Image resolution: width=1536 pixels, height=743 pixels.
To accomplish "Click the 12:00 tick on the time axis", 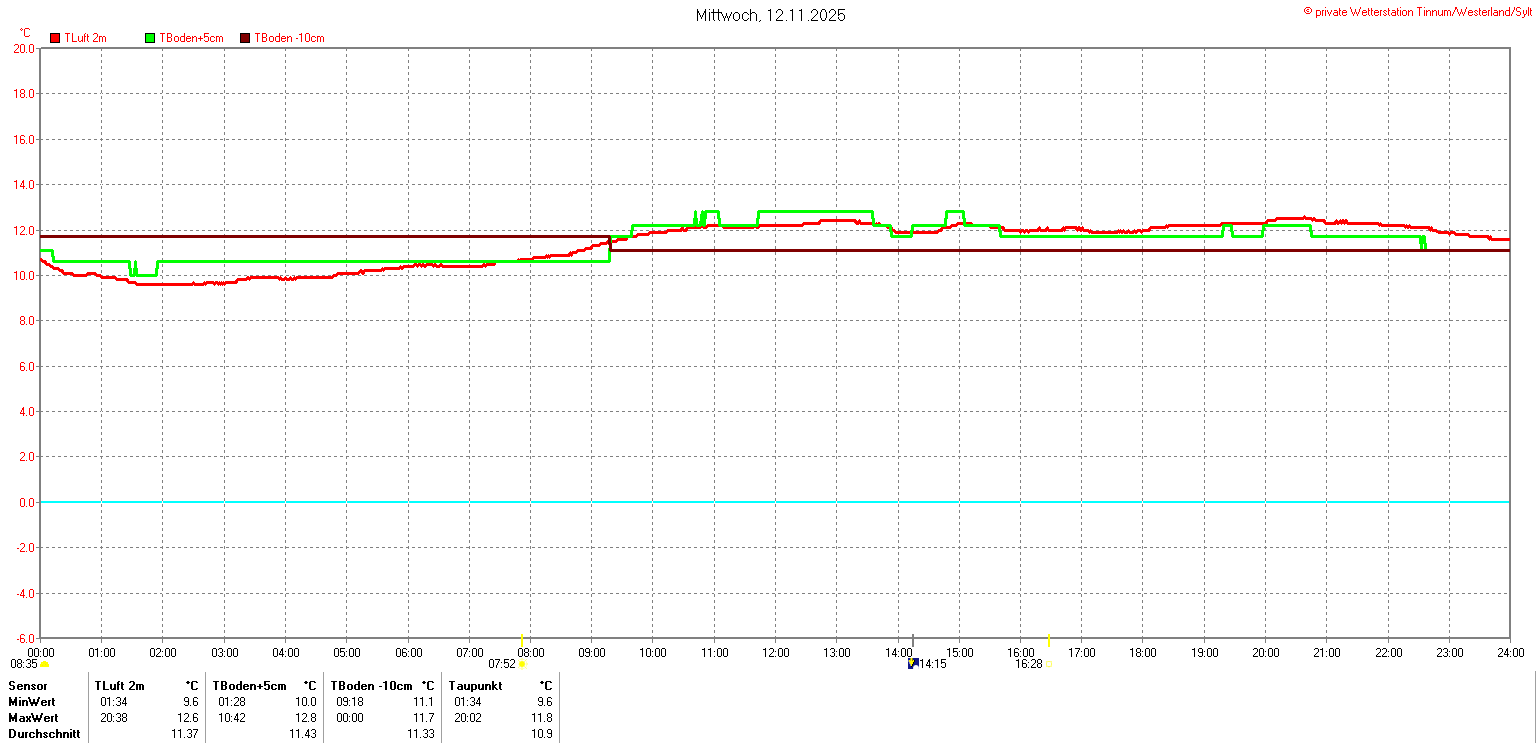I will pyautogui.click(x=775, y=653).
